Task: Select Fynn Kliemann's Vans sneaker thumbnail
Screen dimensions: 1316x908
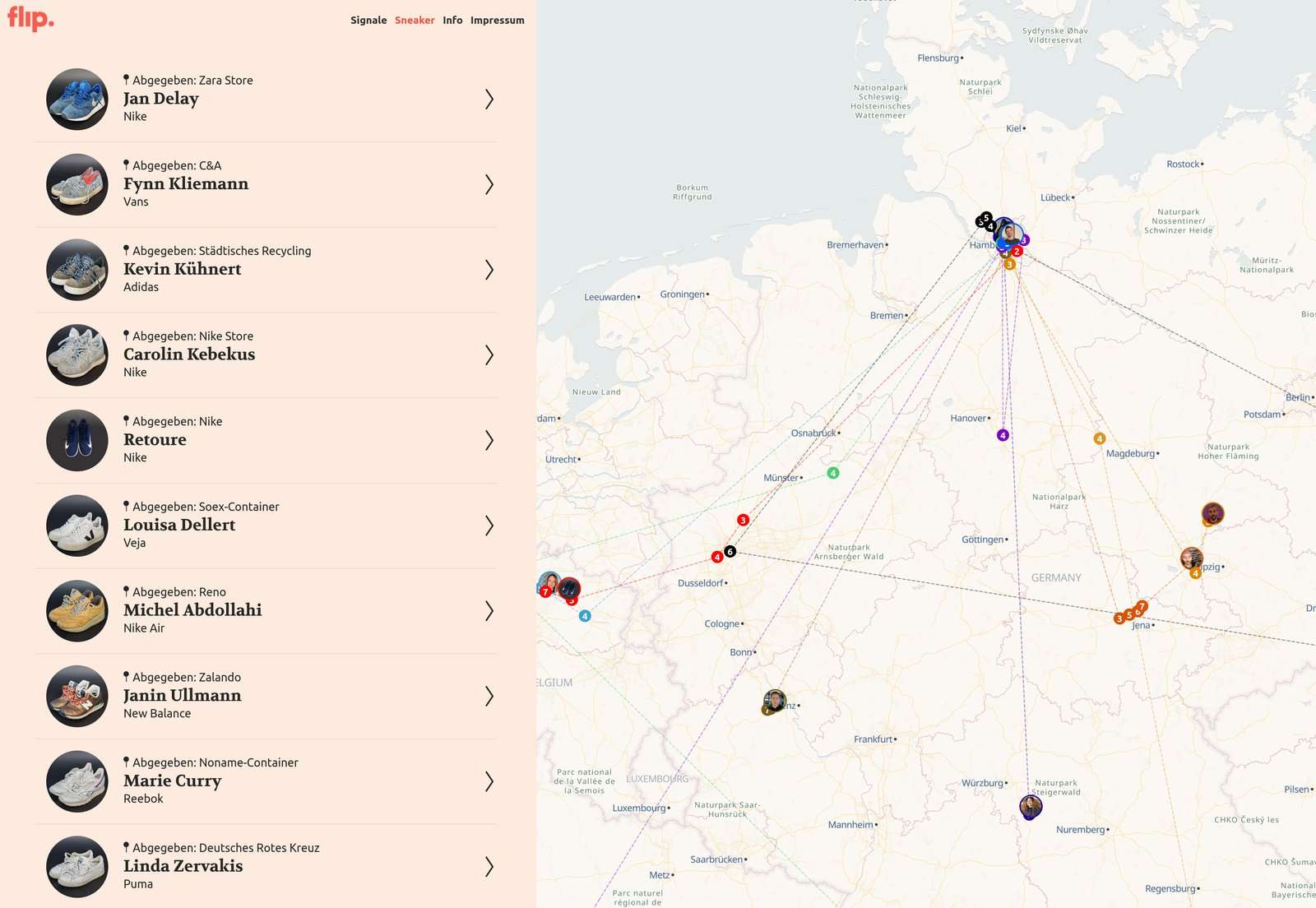Action: [x=77, y=184]
